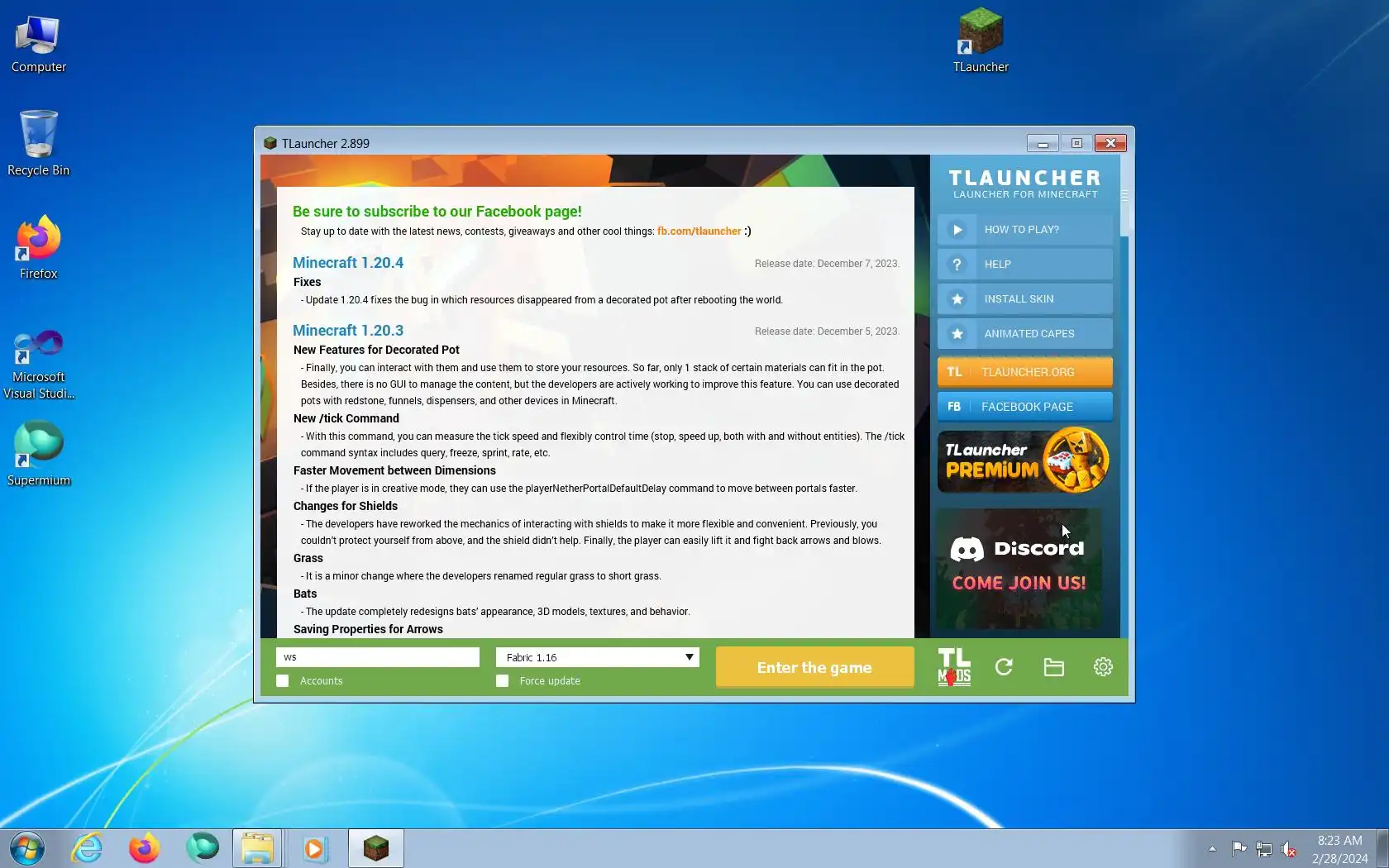The image size is (1389, 868).
Task: Show hidden system tray icons
Action: coord(1212,848)
